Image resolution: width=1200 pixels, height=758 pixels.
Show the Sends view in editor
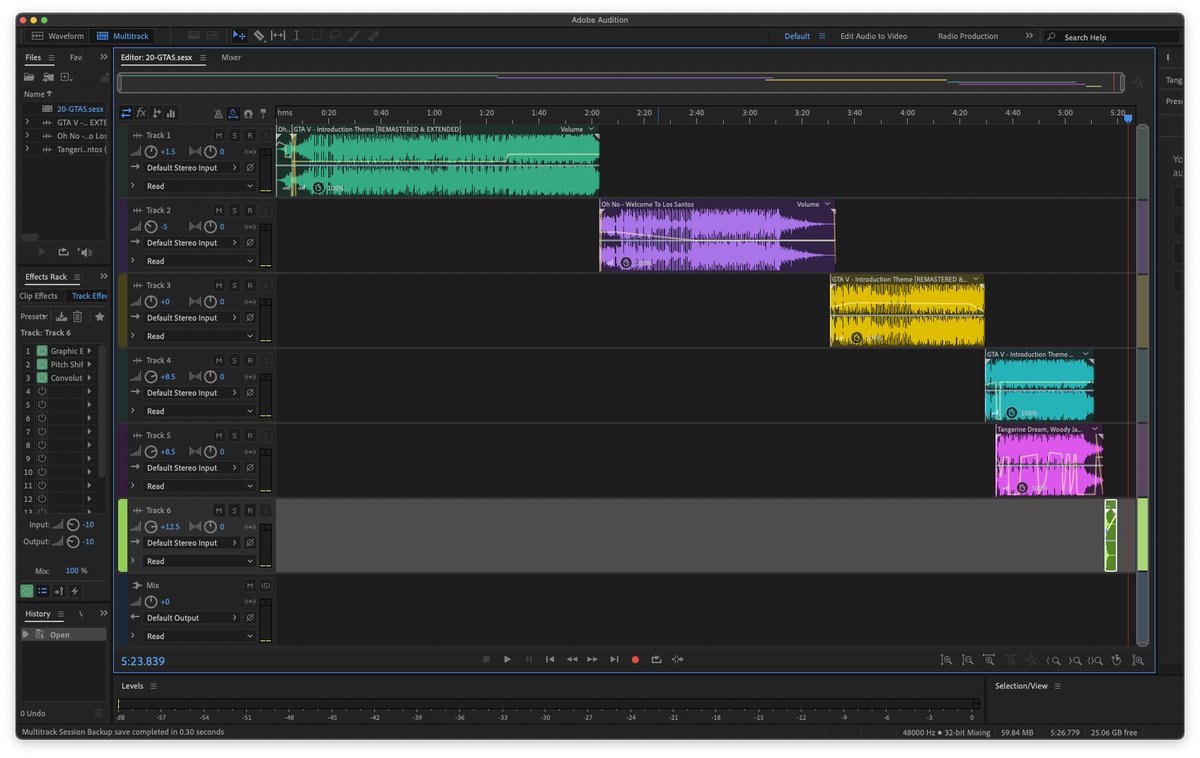(x=156, y=113)
